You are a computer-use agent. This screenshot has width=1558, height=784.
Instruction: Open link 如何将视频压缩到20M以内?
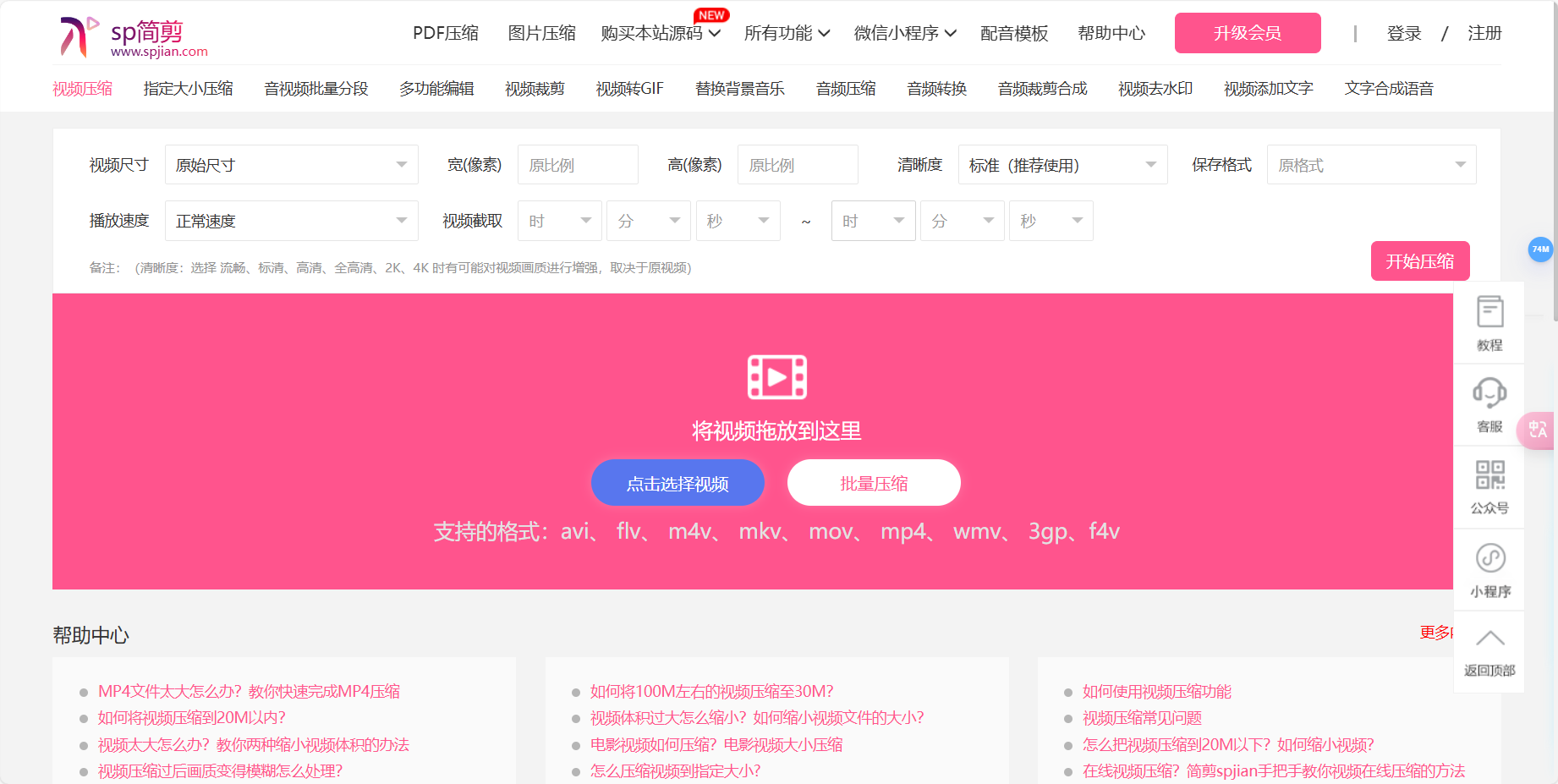pyautogui.click(x=191, y=717)
